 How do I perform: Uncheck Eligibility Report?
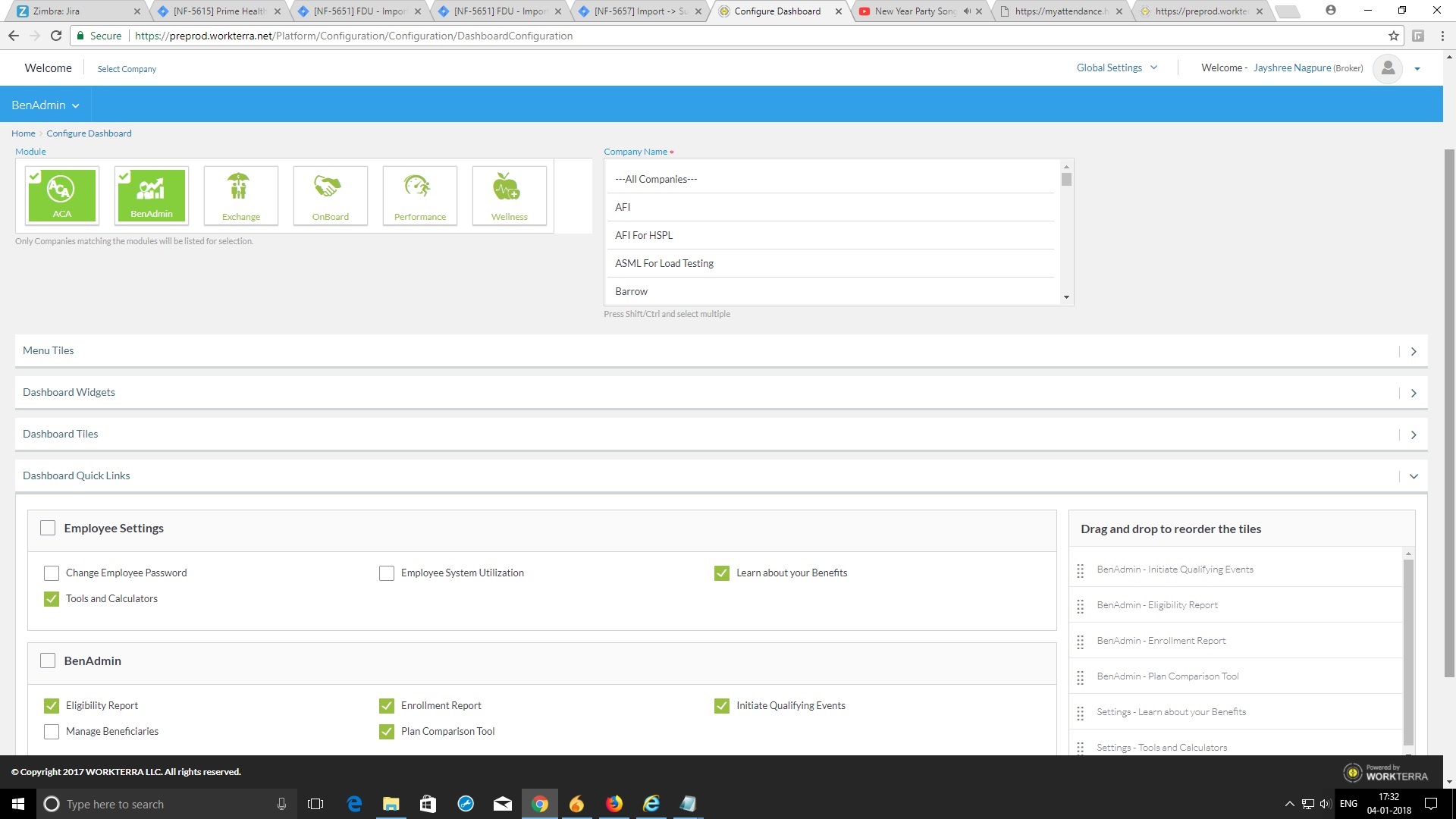point(52,706)
